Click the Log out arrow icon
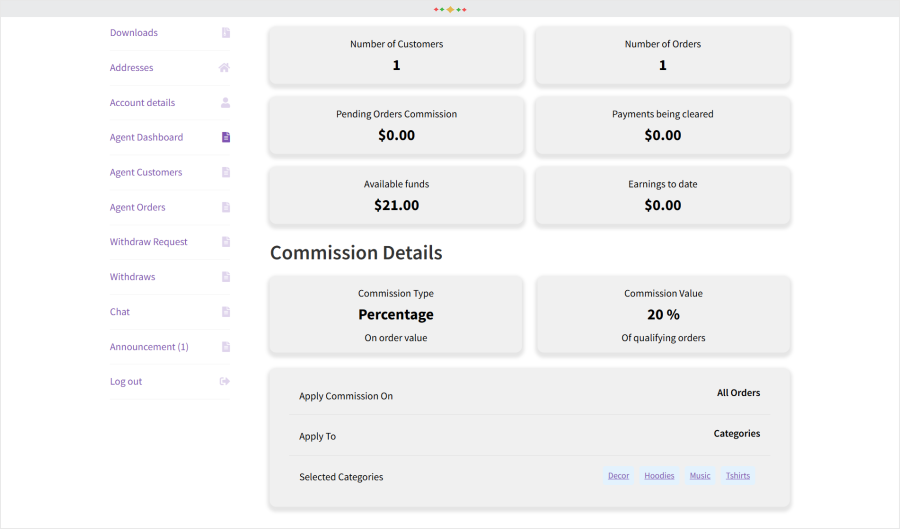Image resolution: width=900 pixels, height=529 pixels. (x=225, y=382)
